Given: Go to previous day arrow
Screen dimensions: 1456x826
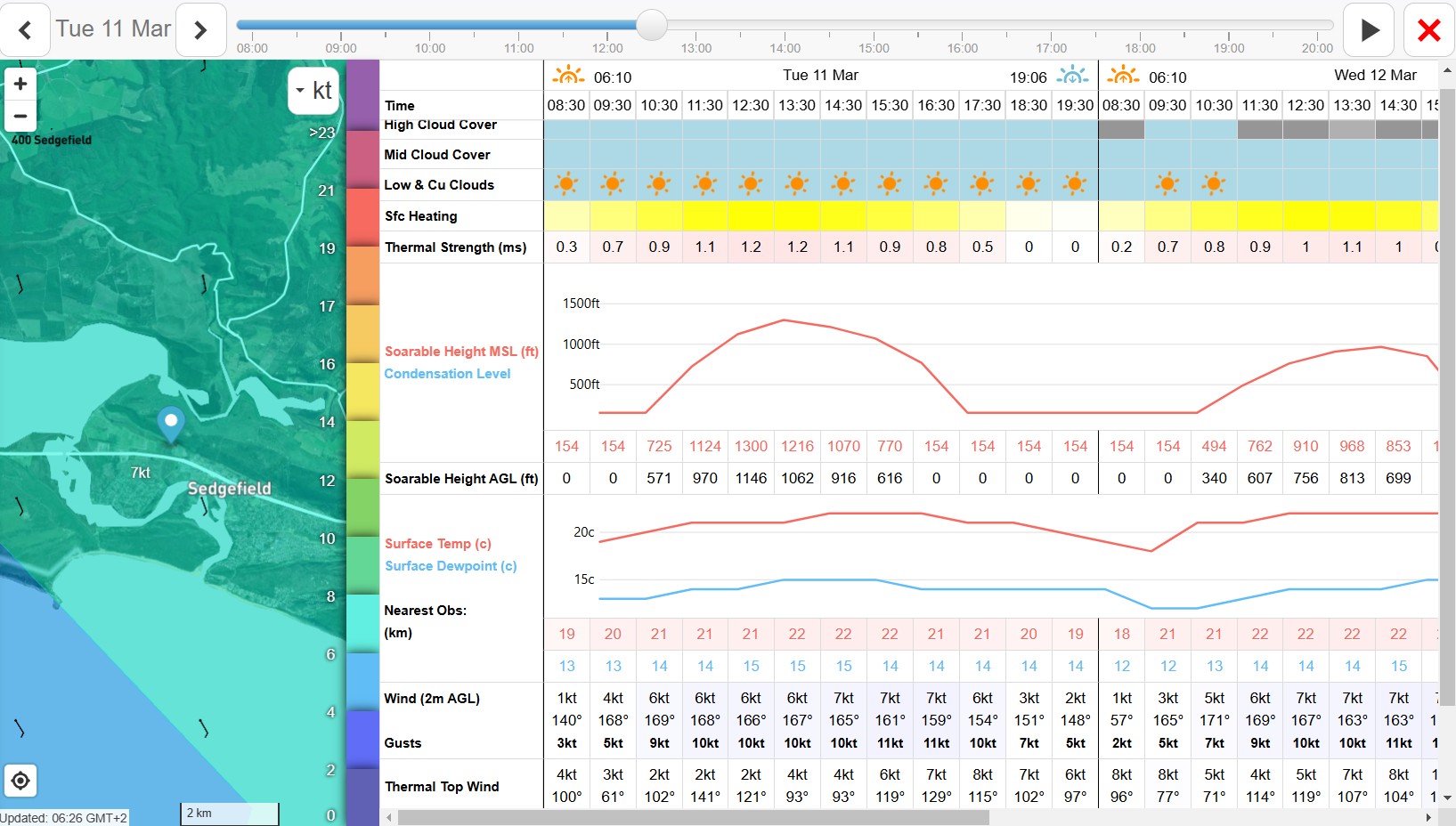Looking at the screenshot, I should tap(25, 30).
